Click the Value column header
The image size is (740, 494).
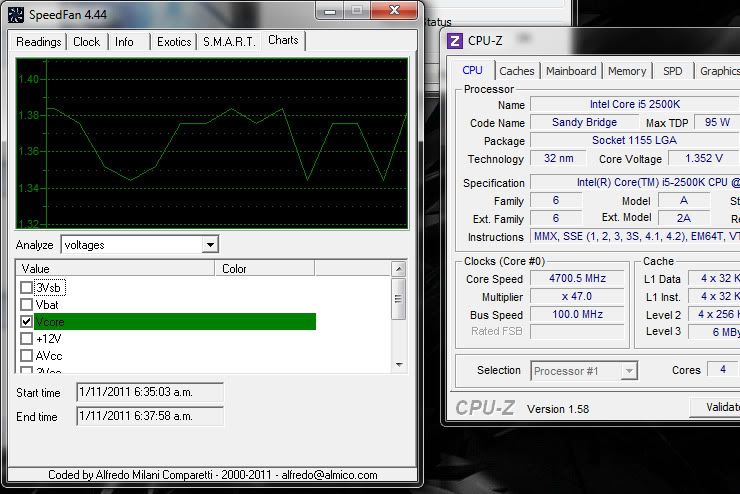115,268
